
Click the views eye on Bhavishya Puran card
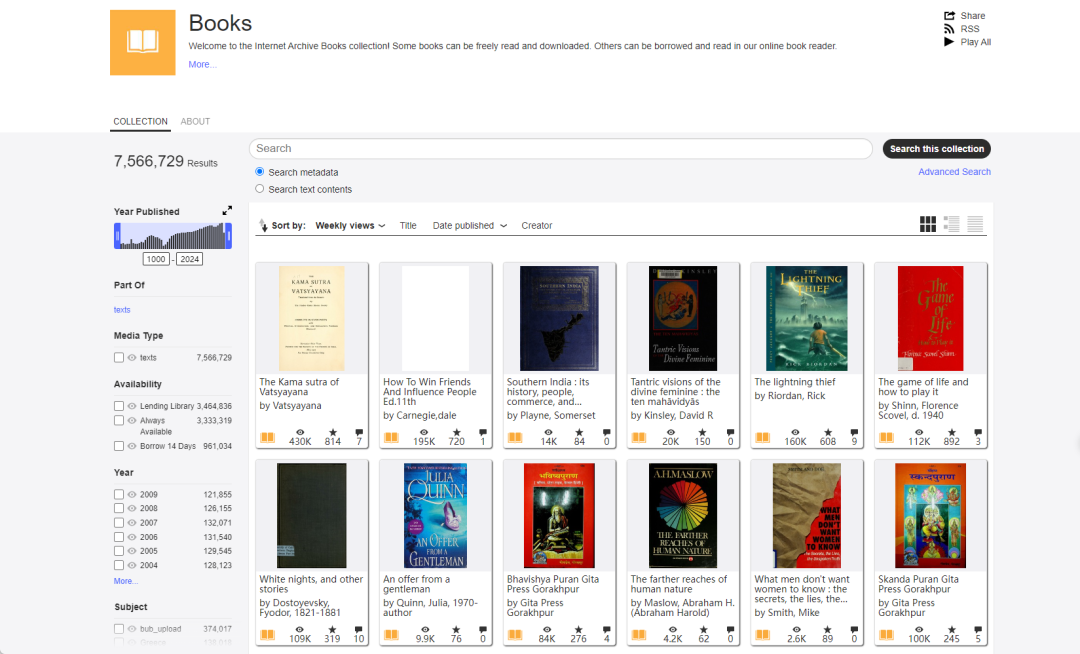click(547, 630)
